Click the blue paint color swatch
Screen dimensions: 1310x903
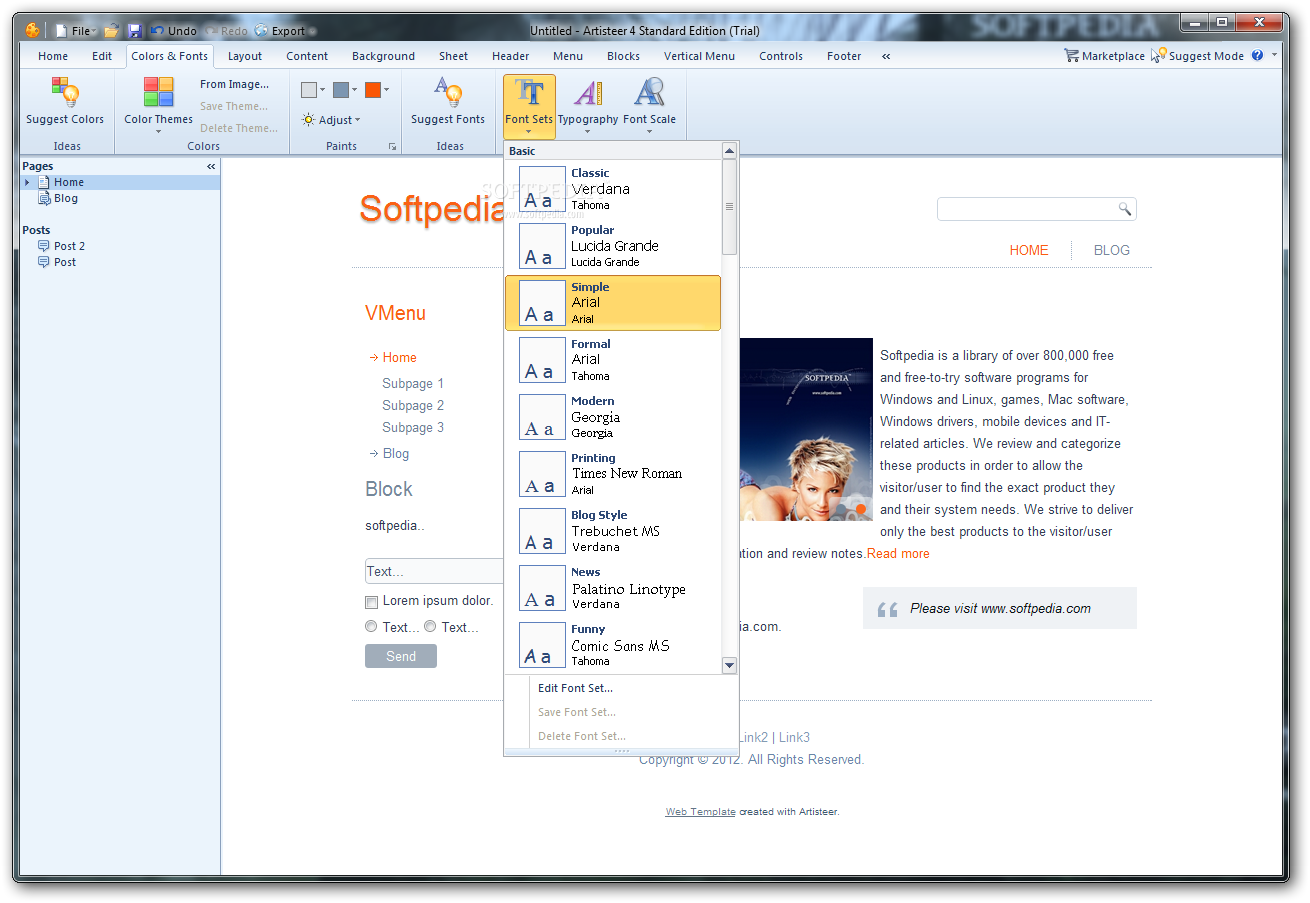tap(341, 90)
